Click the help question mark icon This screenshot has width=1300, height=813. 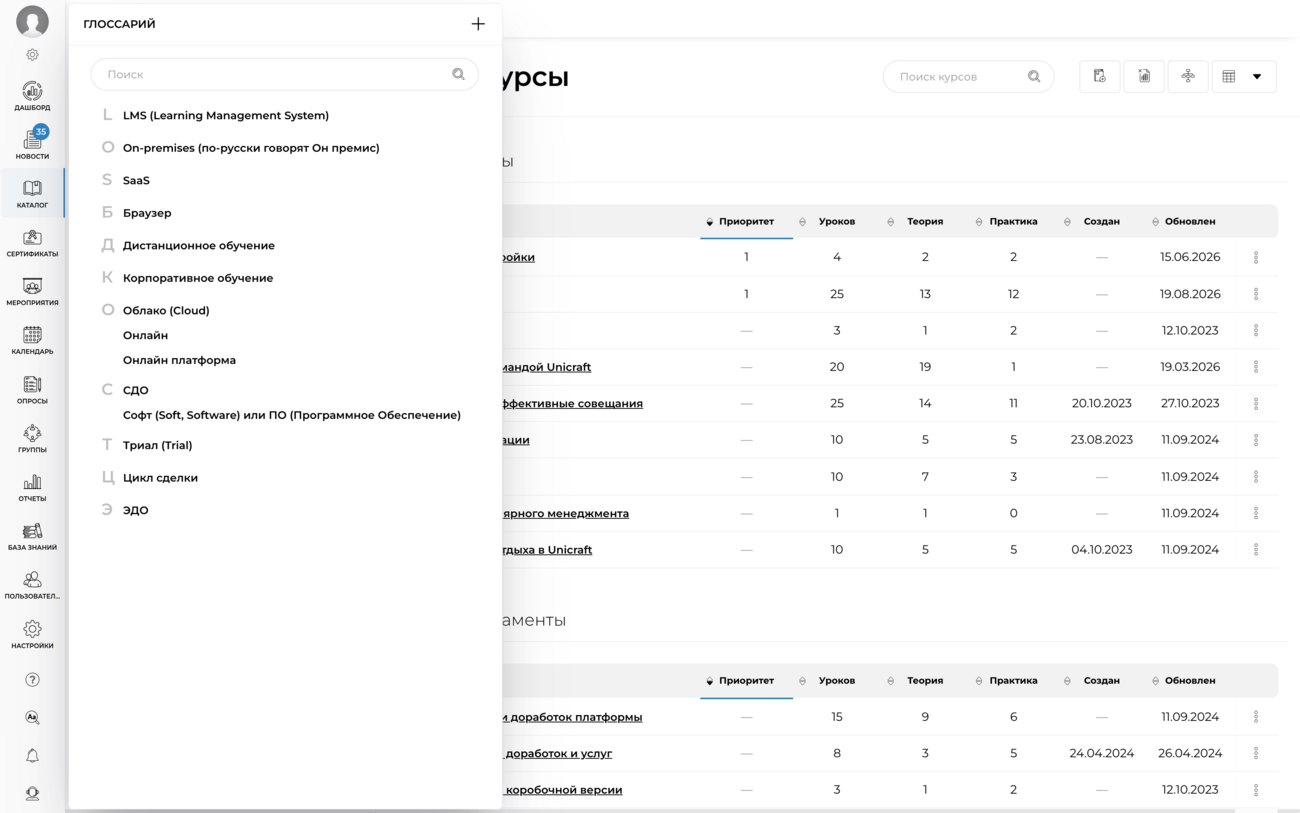pos(32,680)
